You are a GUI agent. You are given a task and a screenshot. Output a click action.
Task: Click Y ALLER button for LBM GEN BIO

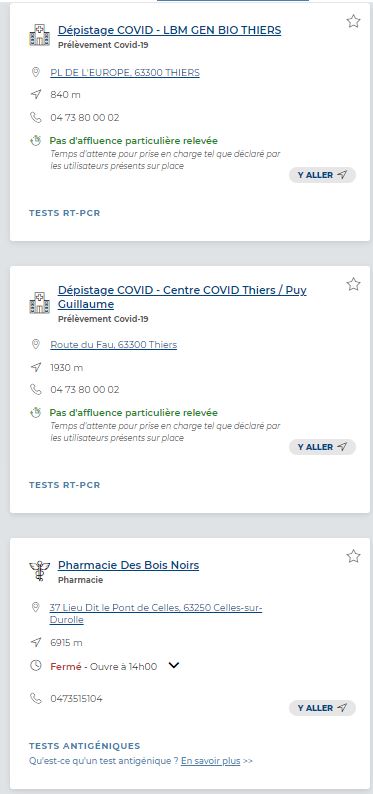tap(322, 175)
